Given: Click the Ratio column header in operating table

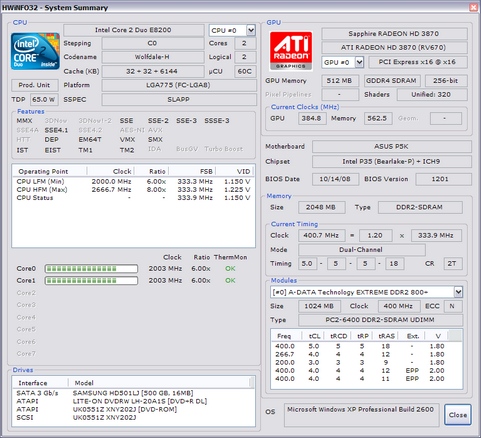Looking at the screenshot, I should [152, 171].
